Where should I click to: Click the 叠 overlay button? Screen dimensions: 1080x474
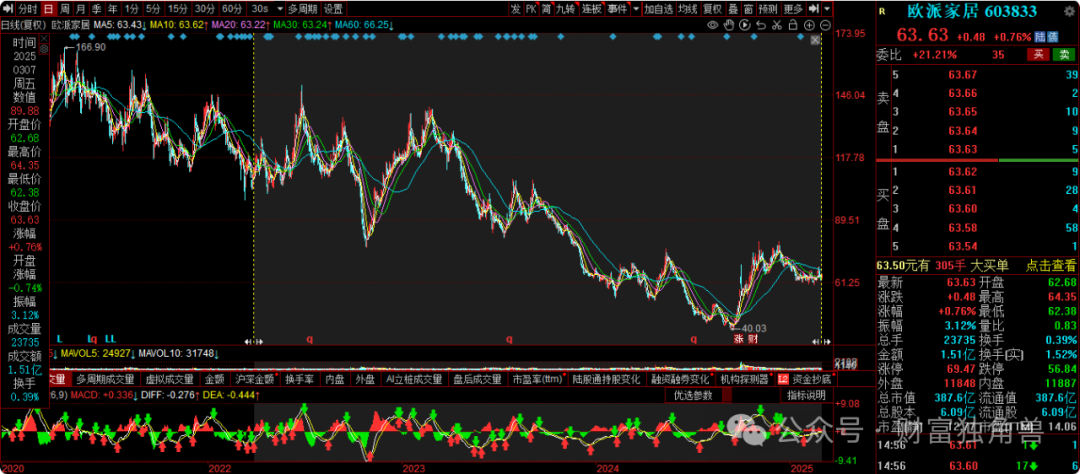click(x=733, y=9)
